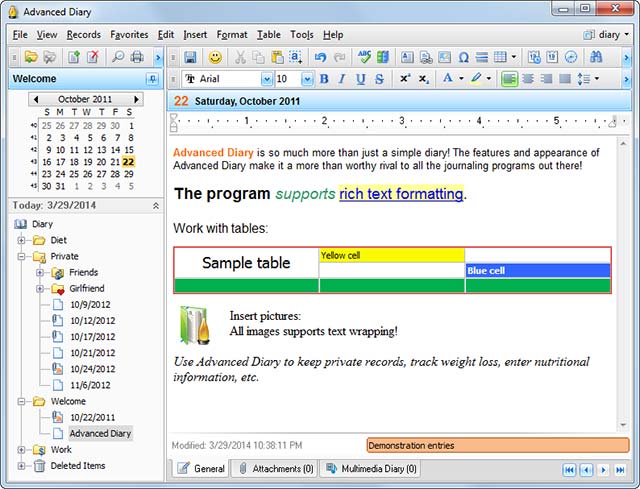This screenshot has height=489, width=640.
Task: Jump to the last record button
Action: [620, 470]
